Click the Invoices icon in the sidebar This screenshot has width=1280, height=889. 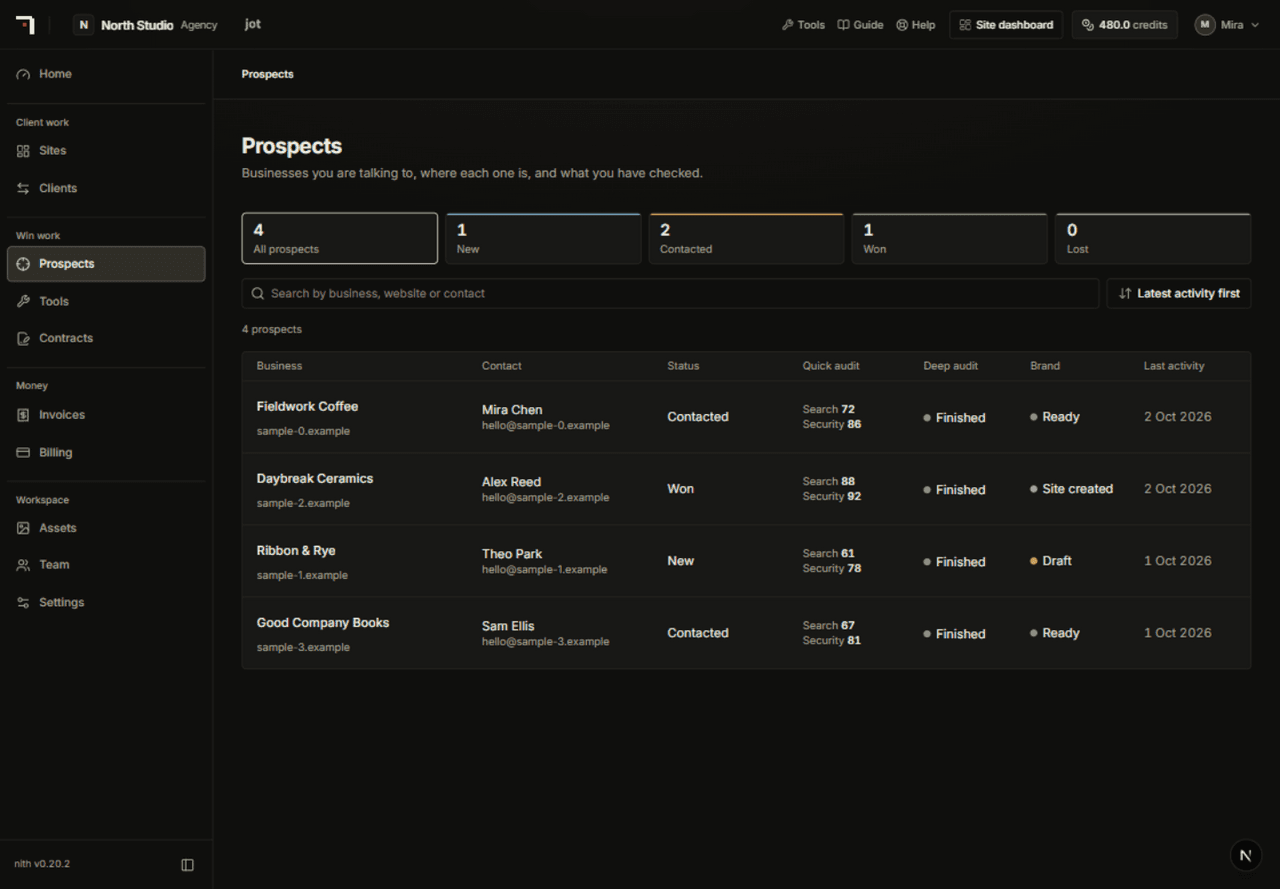pyautogui.click(x=23, y=415)
